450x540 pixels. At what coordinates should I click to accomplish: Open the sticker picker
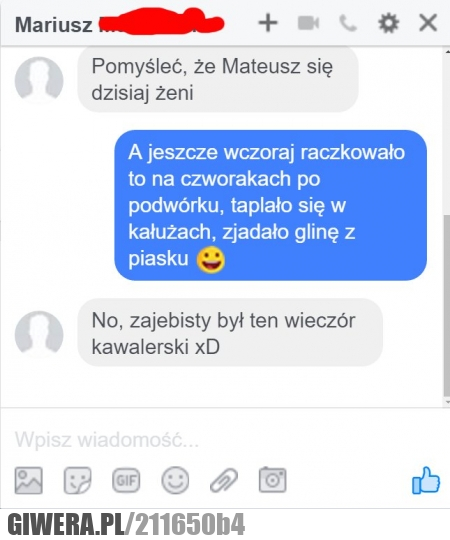[78, 480]
